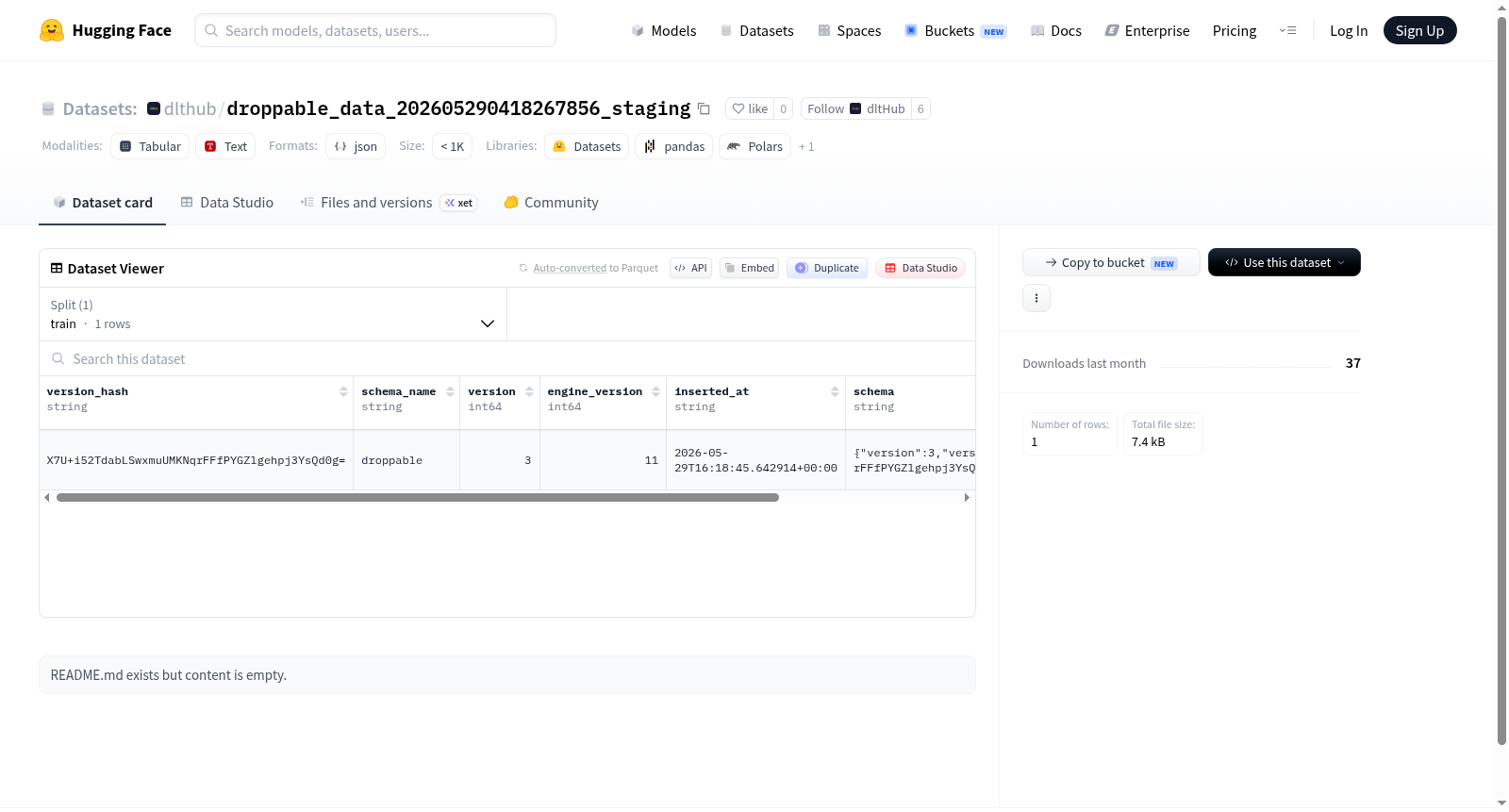1509x812 pixels.
Task: Select the Polars library tag
Action: 754,146
